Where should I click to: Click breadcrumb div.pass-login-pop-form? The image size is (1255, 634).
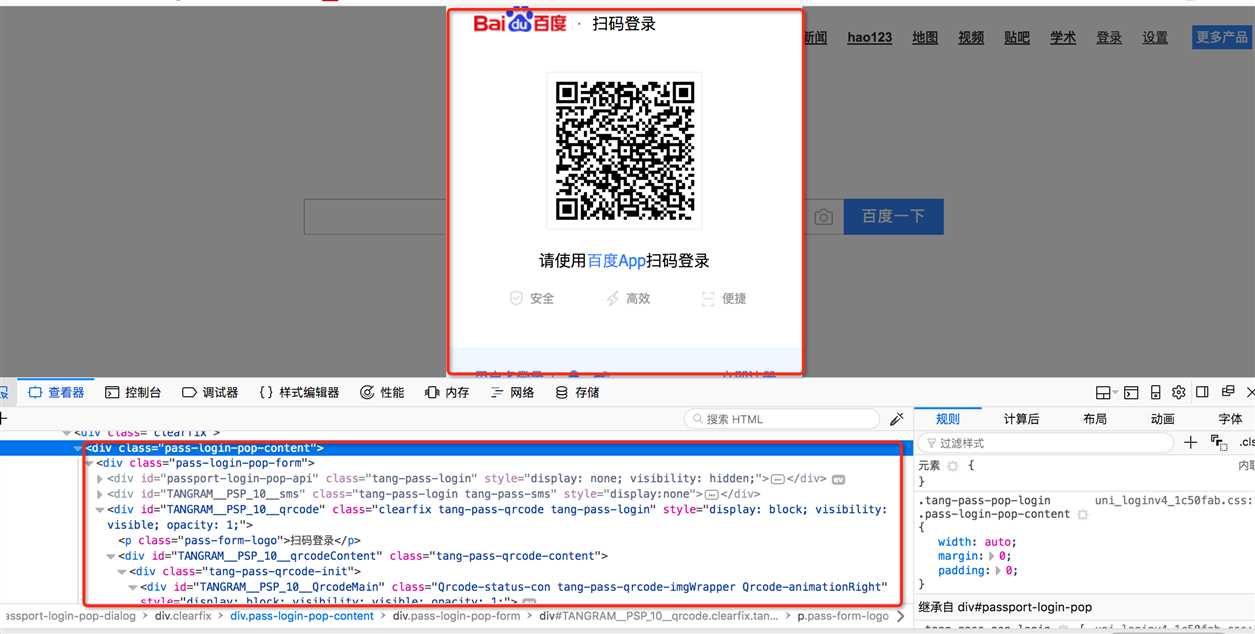point(456,616)
